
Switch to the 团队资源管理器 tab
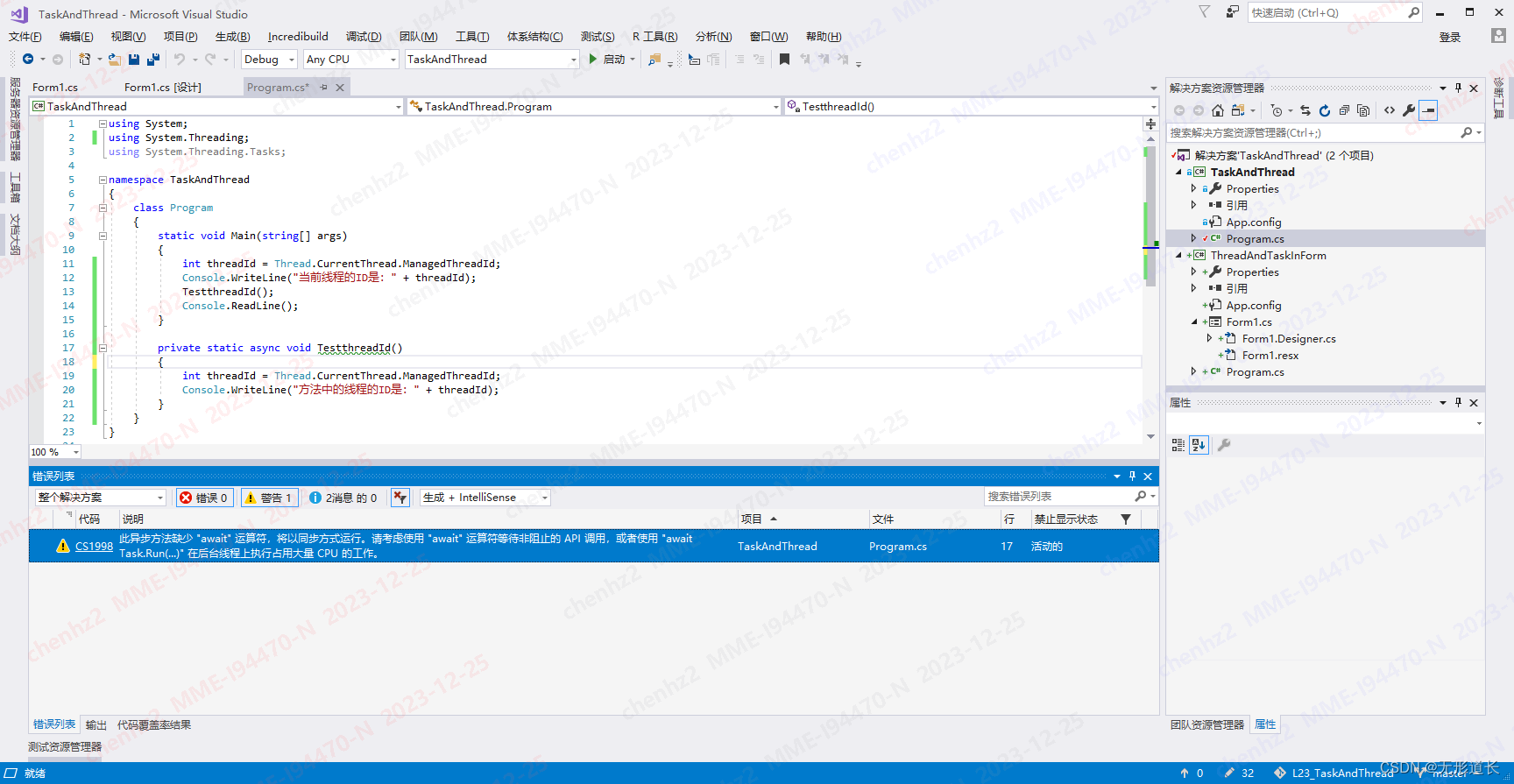(x=1207, y=725)
